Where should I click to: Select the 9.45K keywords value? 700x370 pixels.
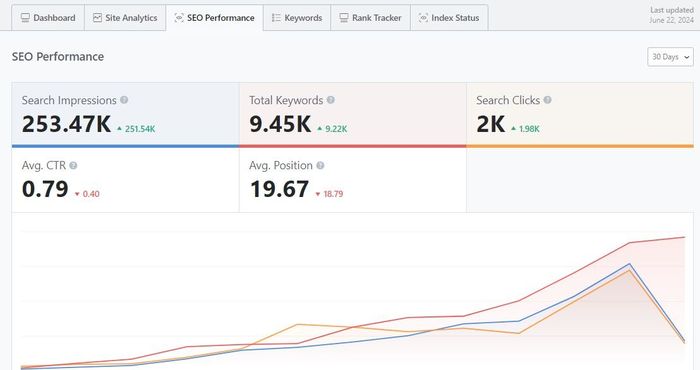pos(280,124)
